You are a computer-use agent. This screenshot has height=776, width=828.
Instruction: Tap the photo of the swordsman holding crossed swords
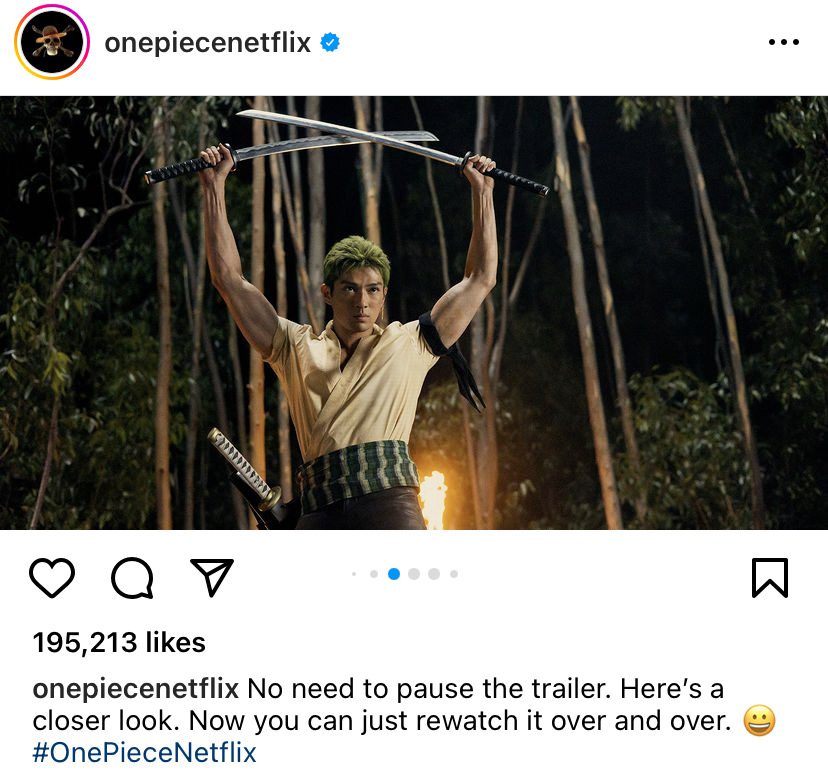[414, 313]
